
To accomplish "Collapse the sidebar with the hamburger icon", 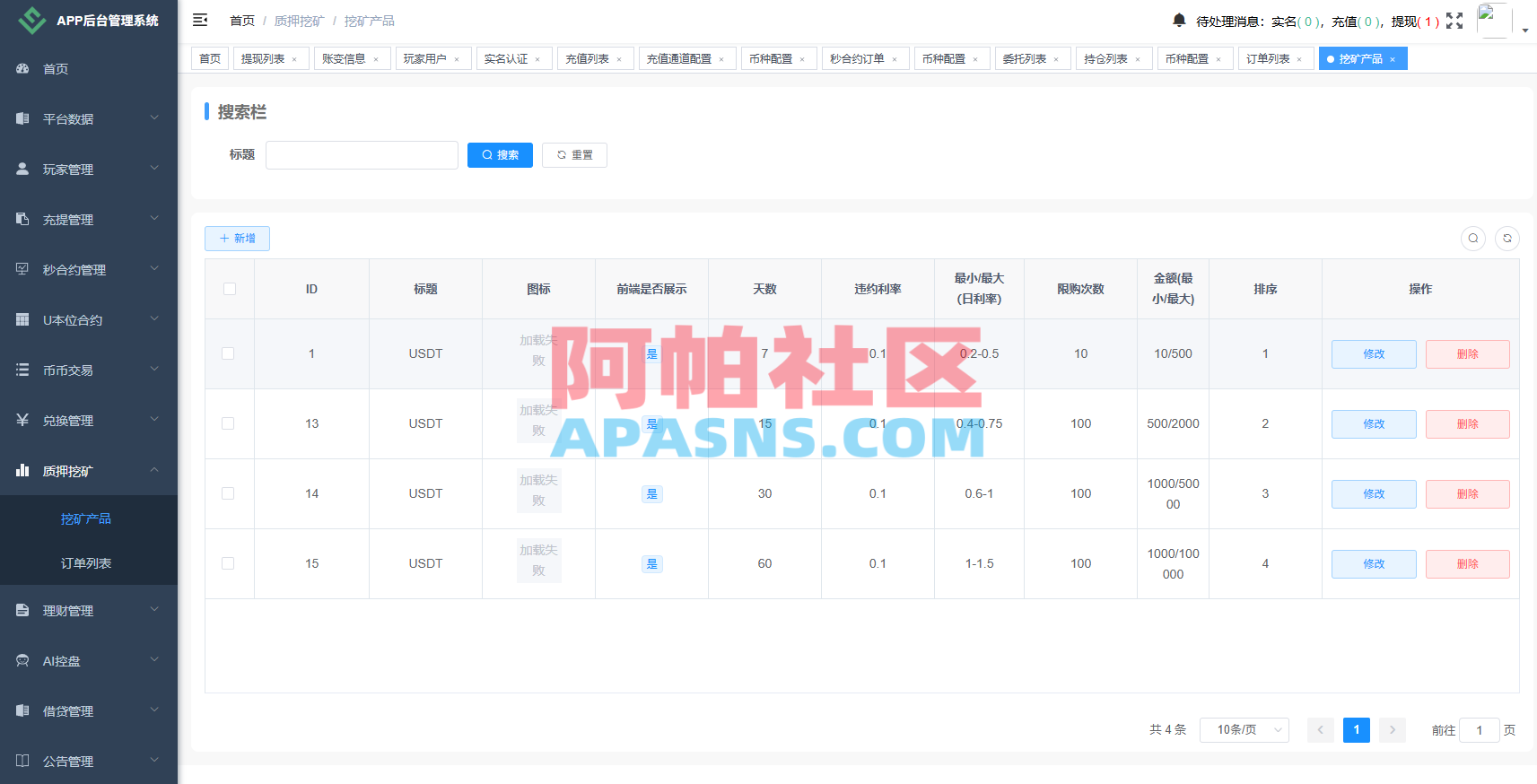I will (x=200, y=20).
